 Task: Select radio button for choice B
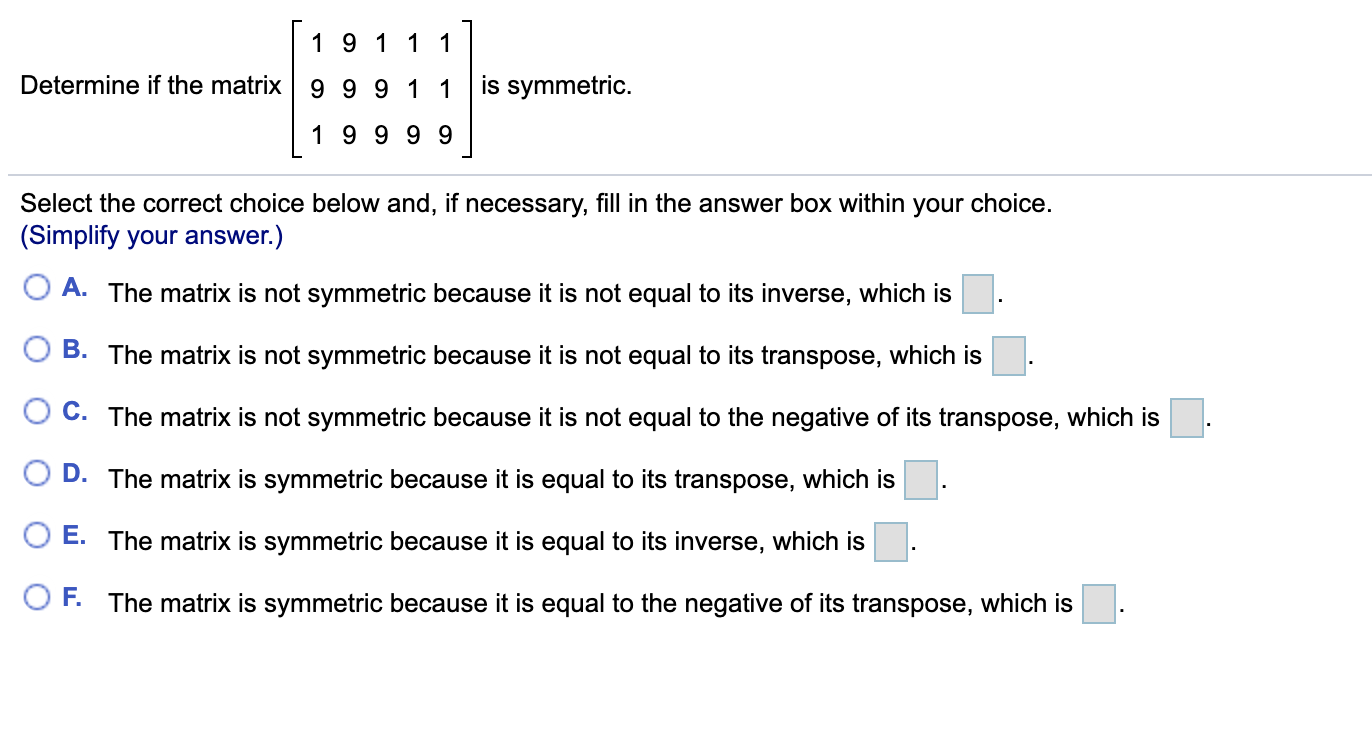[37, 348]
